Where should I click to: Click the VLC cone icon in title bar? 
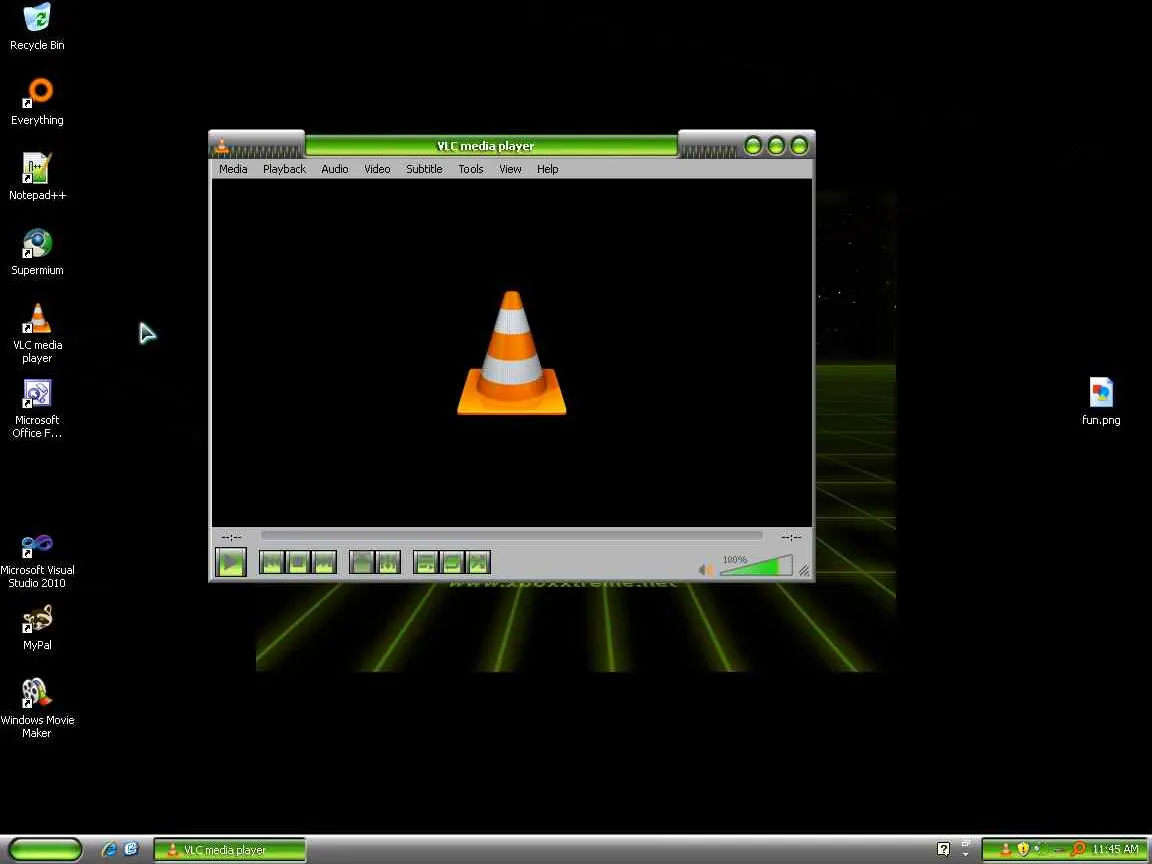click(x=222, y=146)
